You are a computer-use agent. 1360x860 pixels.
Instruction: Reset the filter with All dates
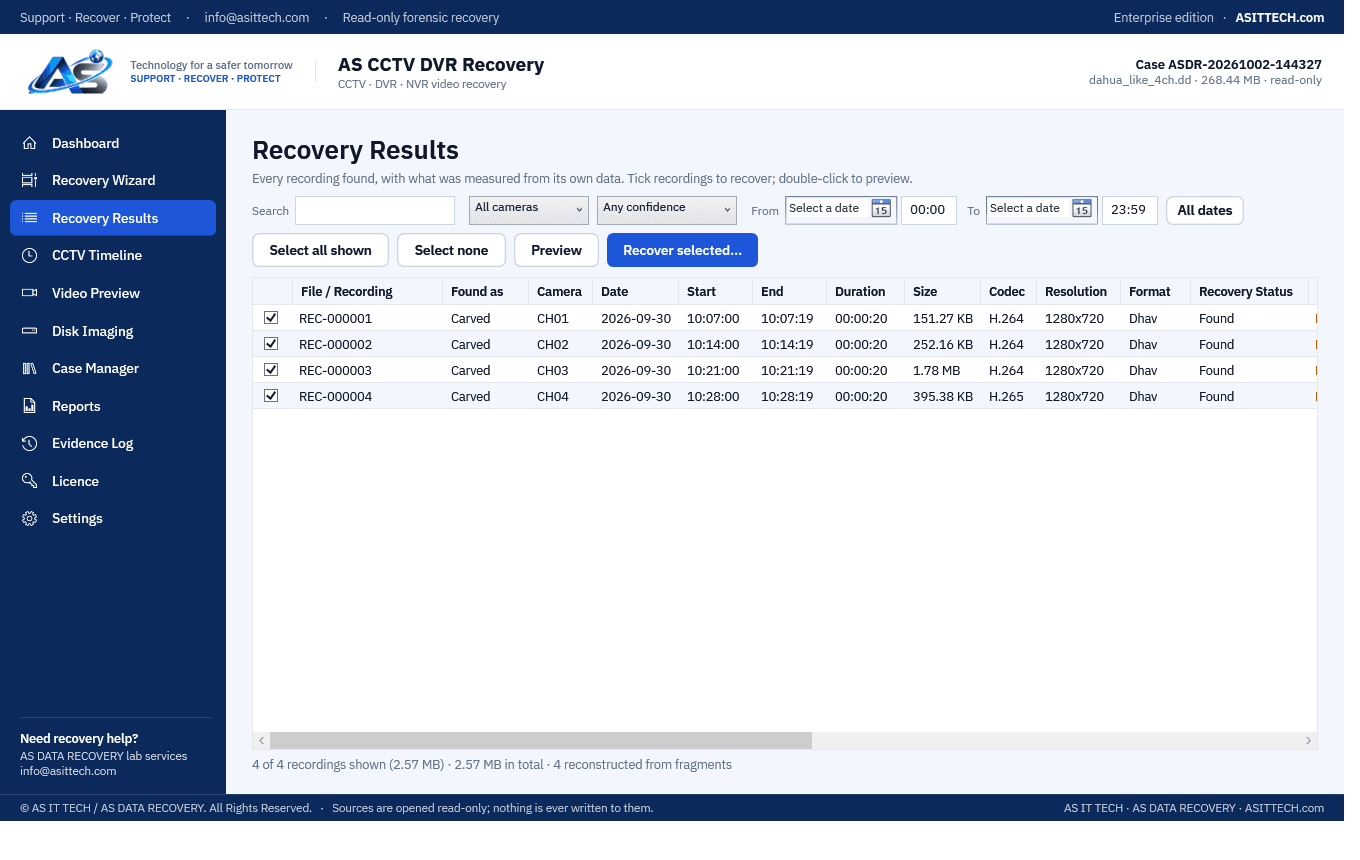(x=1205, y=210)
